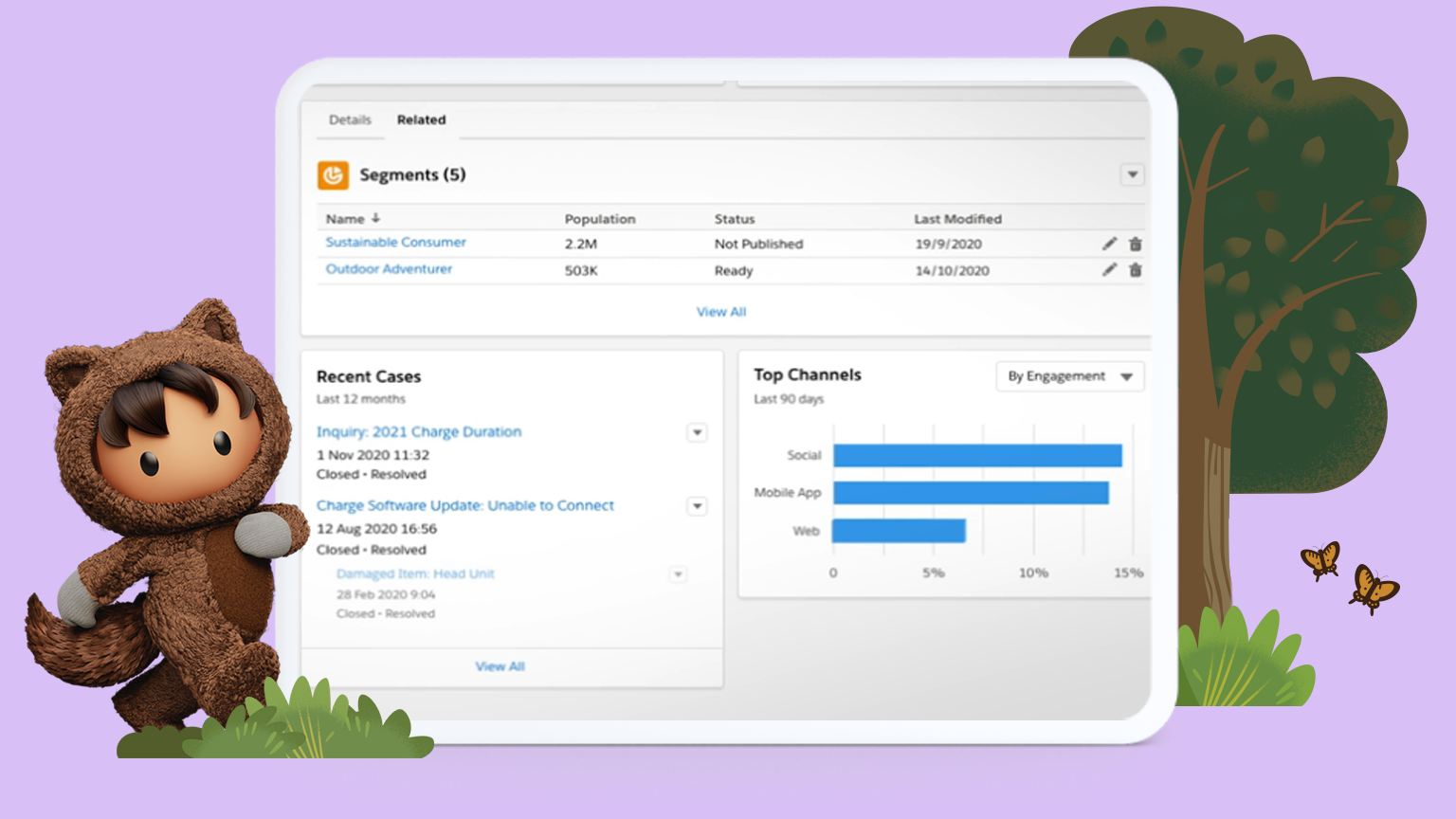Click the Last Modified column header
This screenshot has width=1456, height=819.
tap(957, 219)
